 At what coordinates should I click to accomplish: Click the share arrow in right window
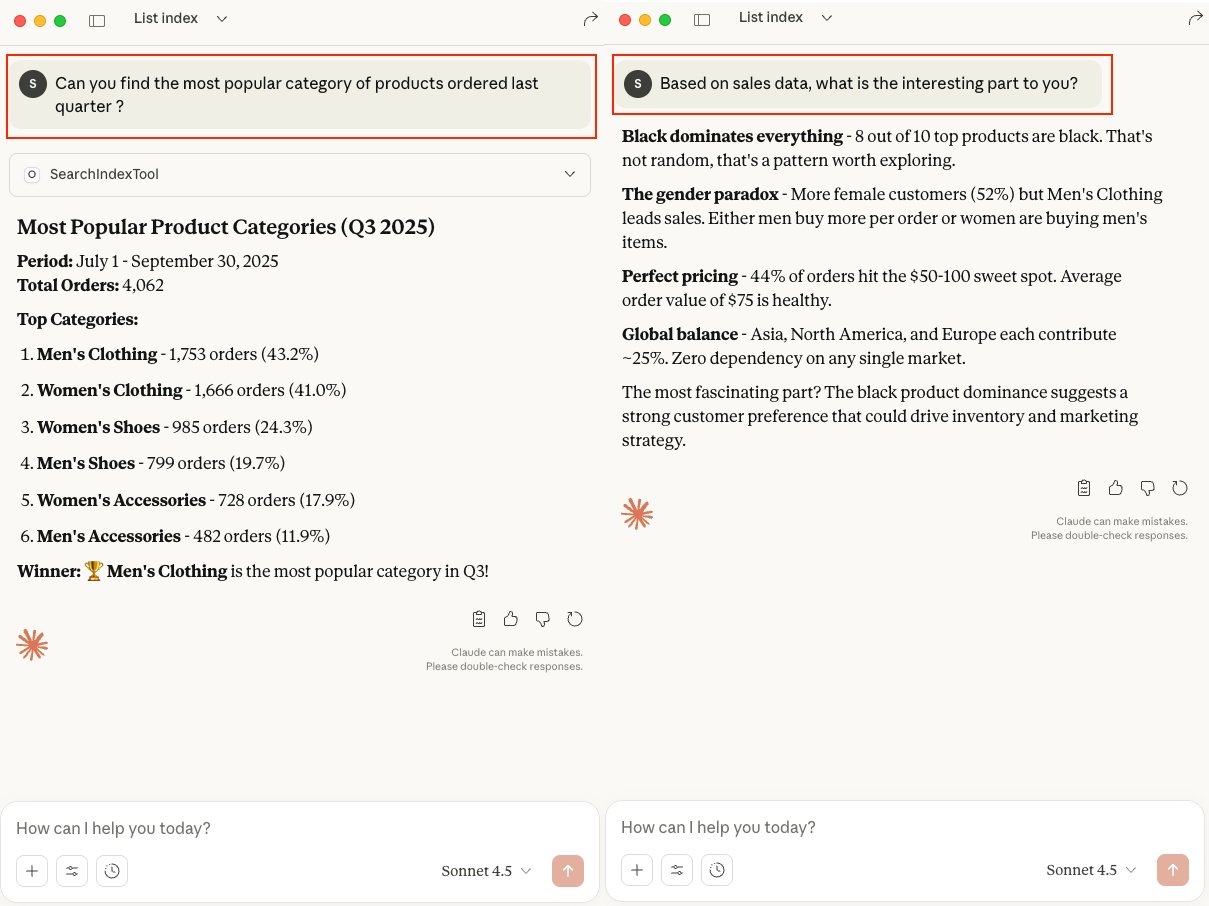1195,19
